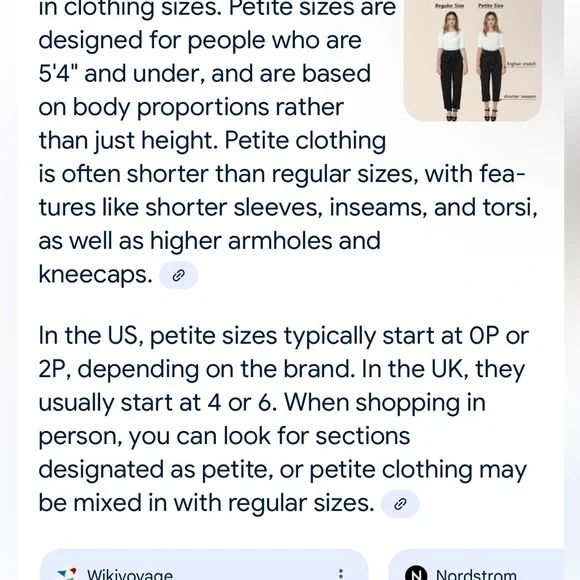Tap the "Regular Size" model in the image
This screenshot has height=580, width=580.
point(451,66)
